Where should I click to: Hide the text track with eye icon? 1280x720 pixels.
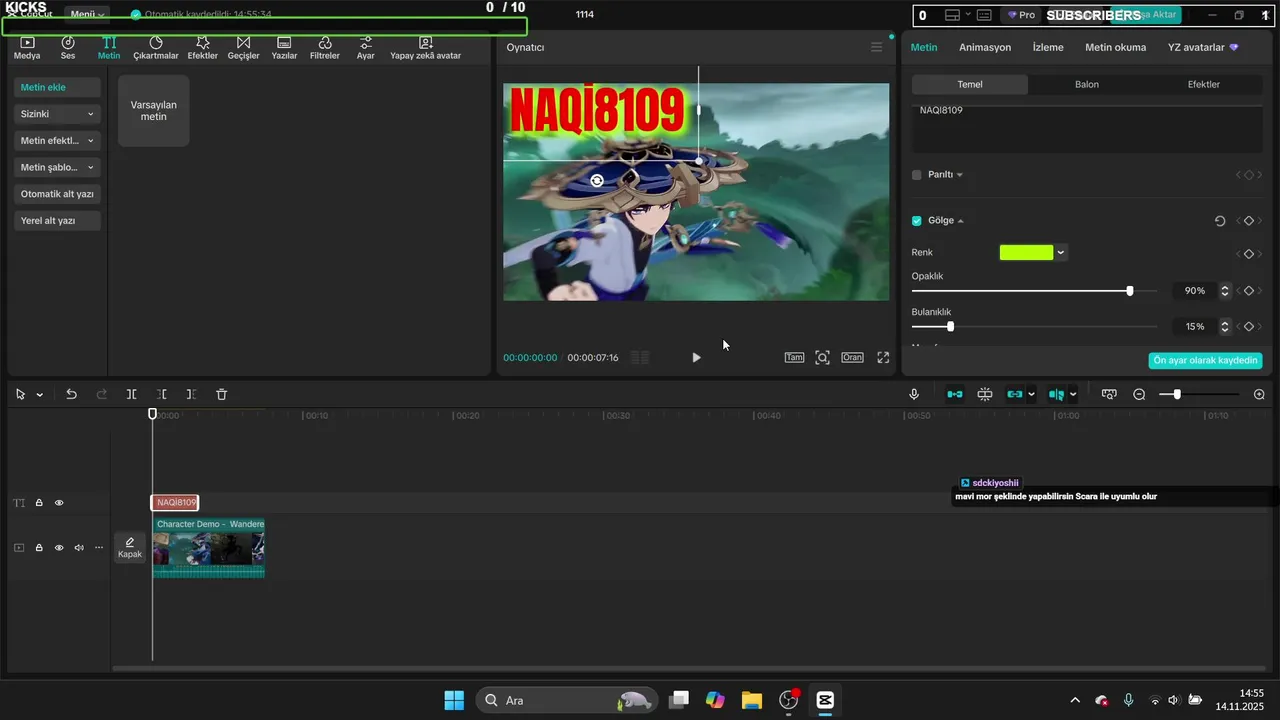[x=59, y=503]
